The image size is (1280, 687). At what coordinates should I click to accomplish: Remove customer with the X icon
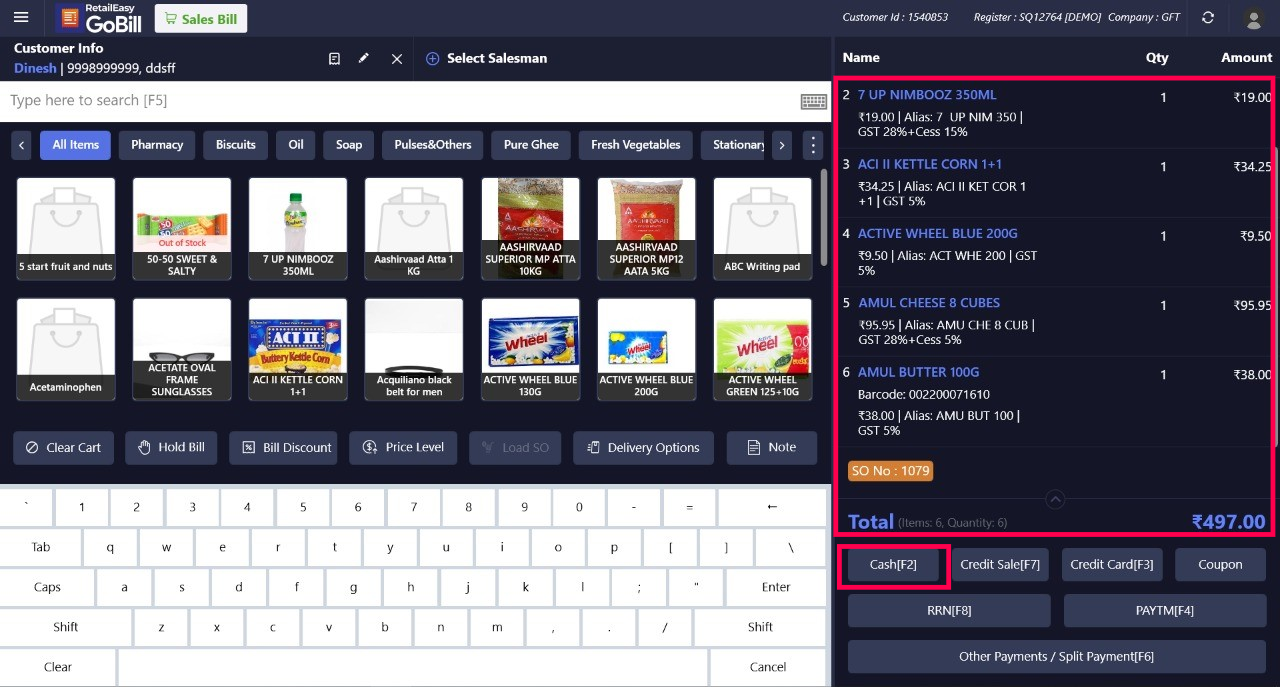pyautogui.click(x=397, y=59)
